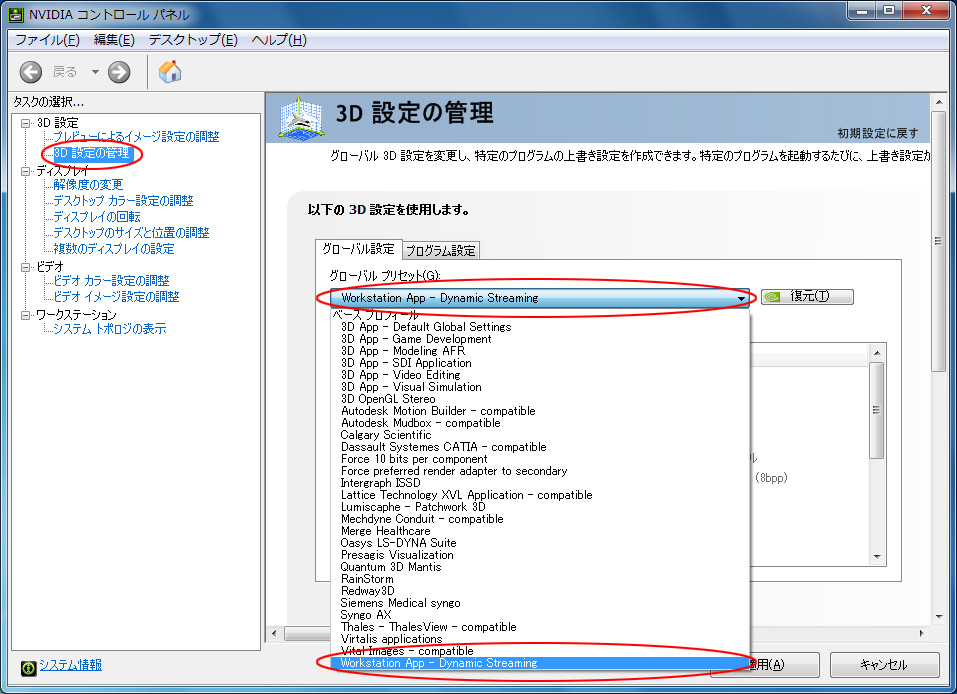Click the システム情報 icon at bottom left

28,668
